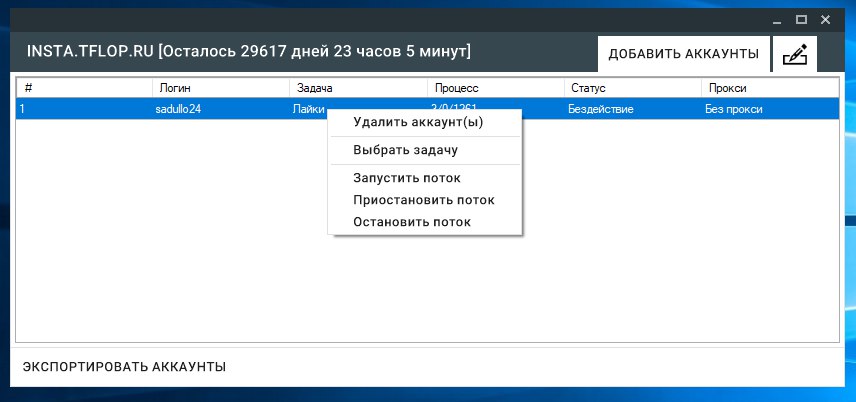The width and height of the screenshot is (856, 402).
Task: Choose Удалить аккаунт(ы) from context menu
Action: [x=424, y=122]
